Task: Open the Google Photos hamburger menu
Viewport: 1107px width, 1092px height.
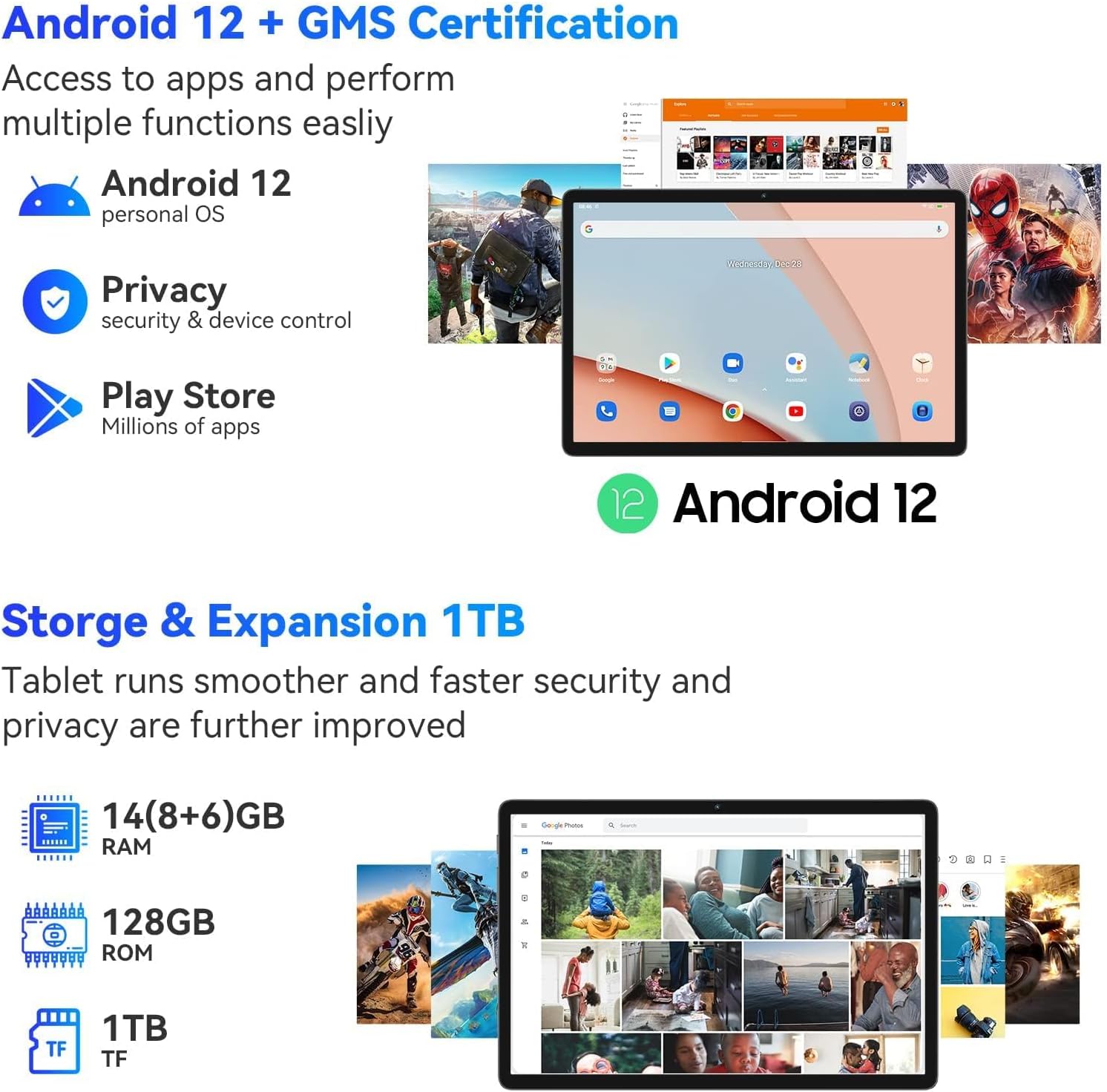Action: click(524, 825)
